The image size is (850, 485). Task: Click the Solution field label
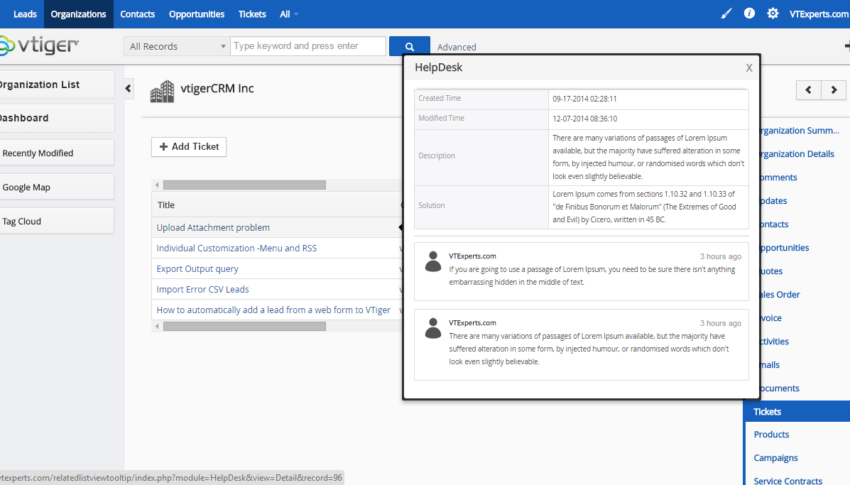(x=432, y=205)
